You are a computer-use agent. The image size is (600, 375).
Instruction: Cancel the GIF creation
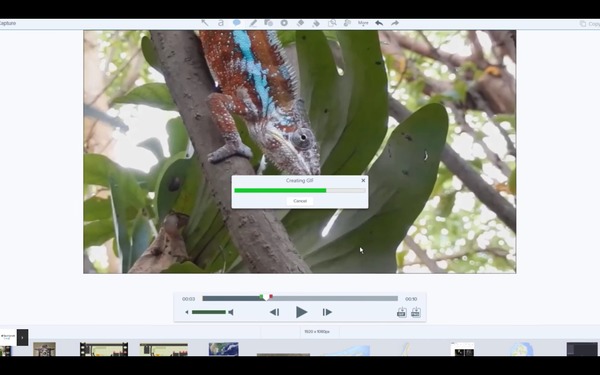(300, 201)
